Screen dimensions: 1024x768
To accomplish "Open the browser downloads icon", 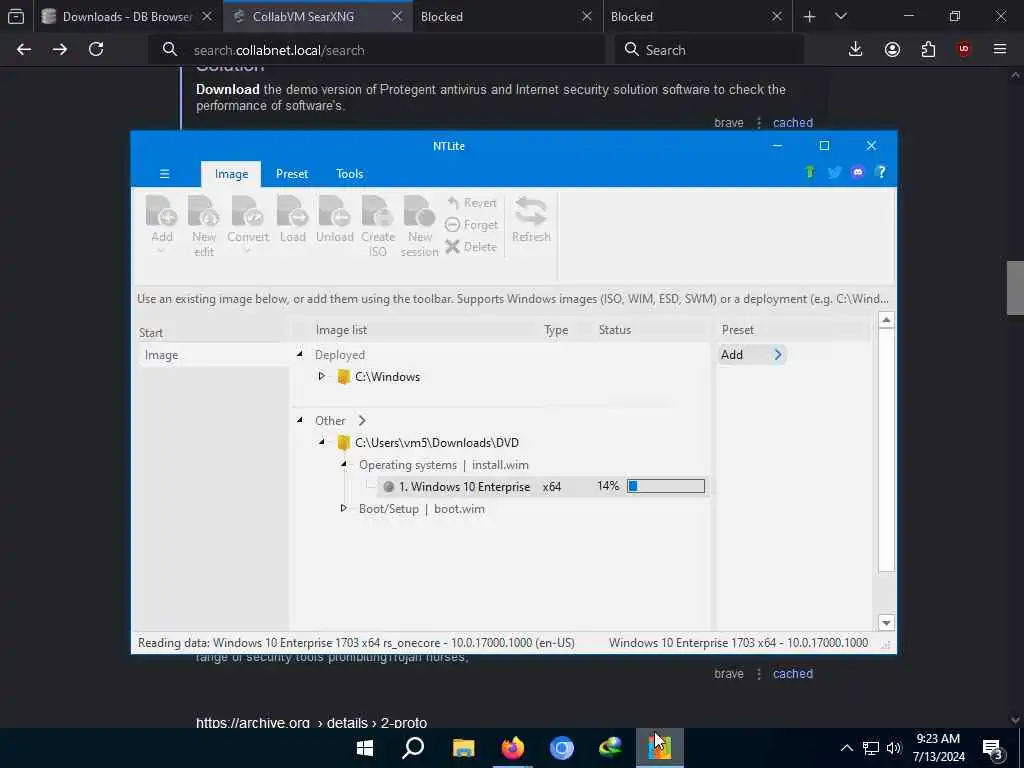I will point(856,50).
